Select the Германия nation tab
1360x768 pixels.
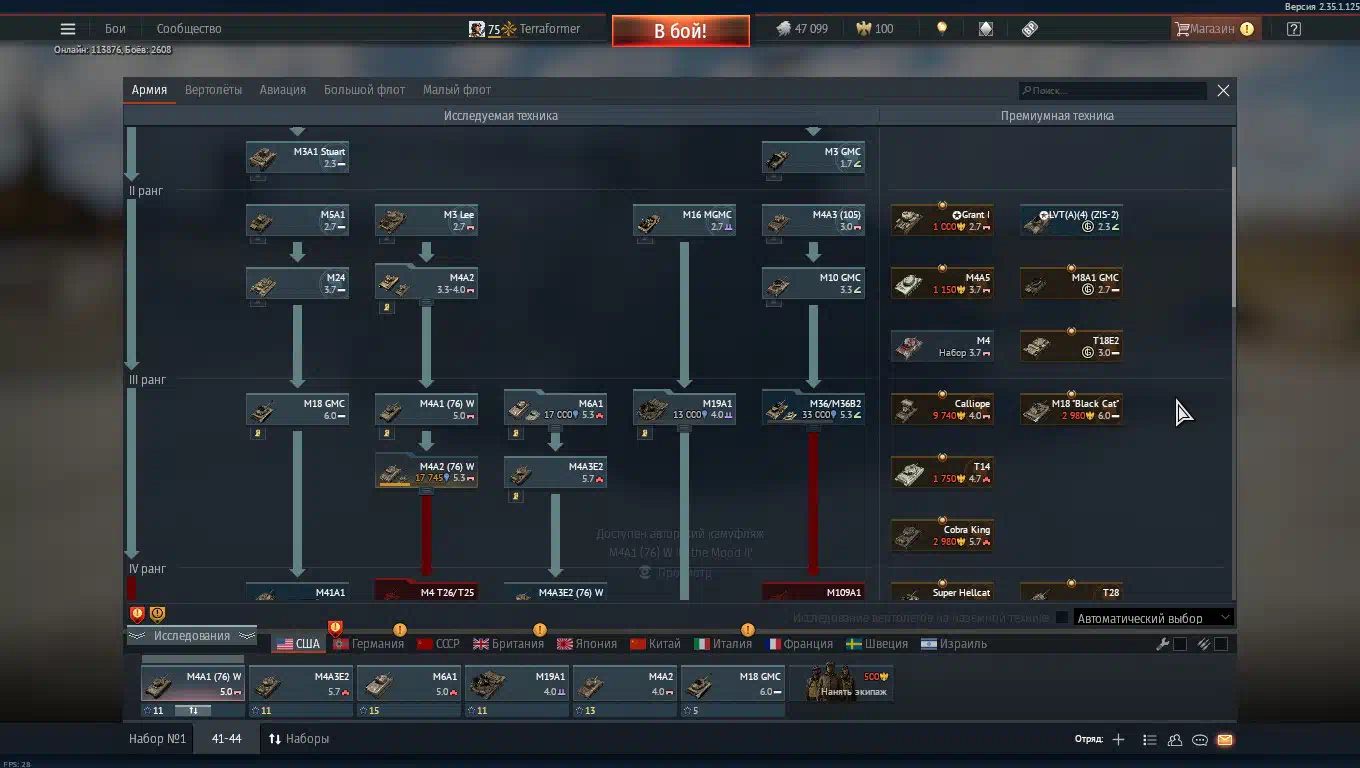click(369, 644)
